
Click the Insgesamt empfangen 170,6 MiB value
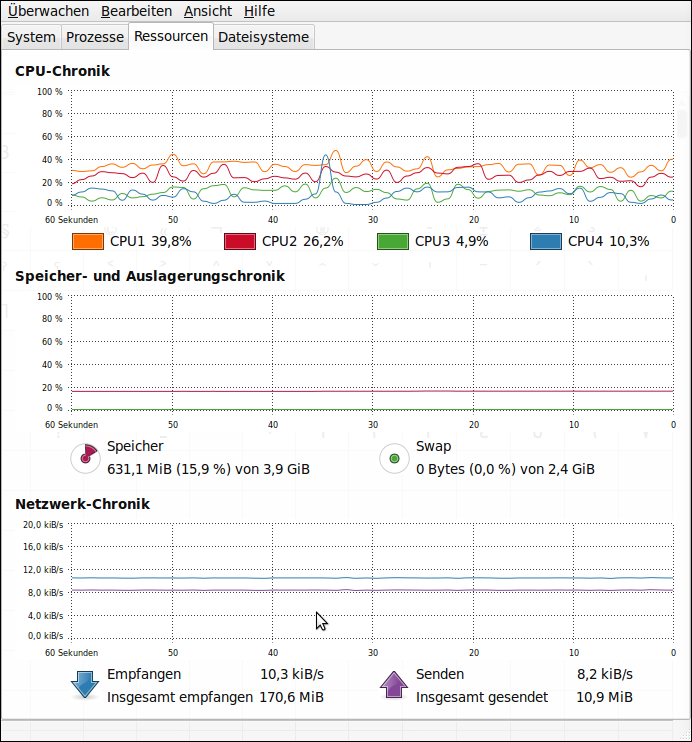(x=291, y=697)
